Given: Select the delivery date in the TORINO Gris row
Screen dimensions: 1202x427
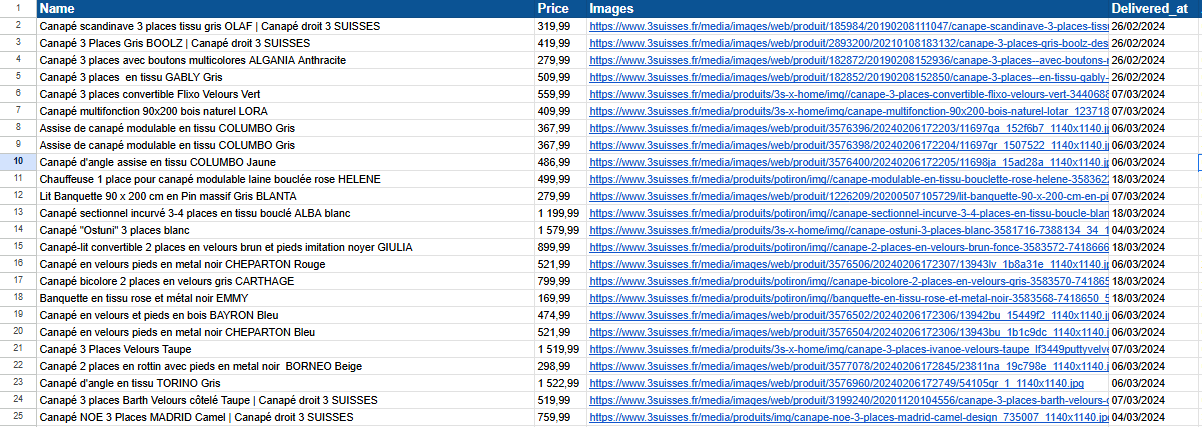Looking at the screenshot, I should (1154, 383).
